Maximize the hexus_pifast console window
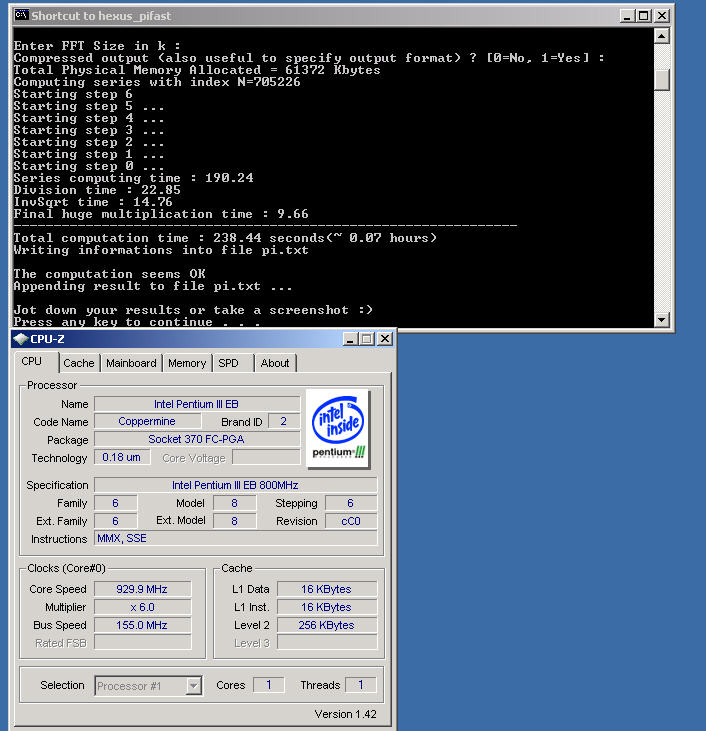Screen dimensions: 706x731 (x=644, y=16)
